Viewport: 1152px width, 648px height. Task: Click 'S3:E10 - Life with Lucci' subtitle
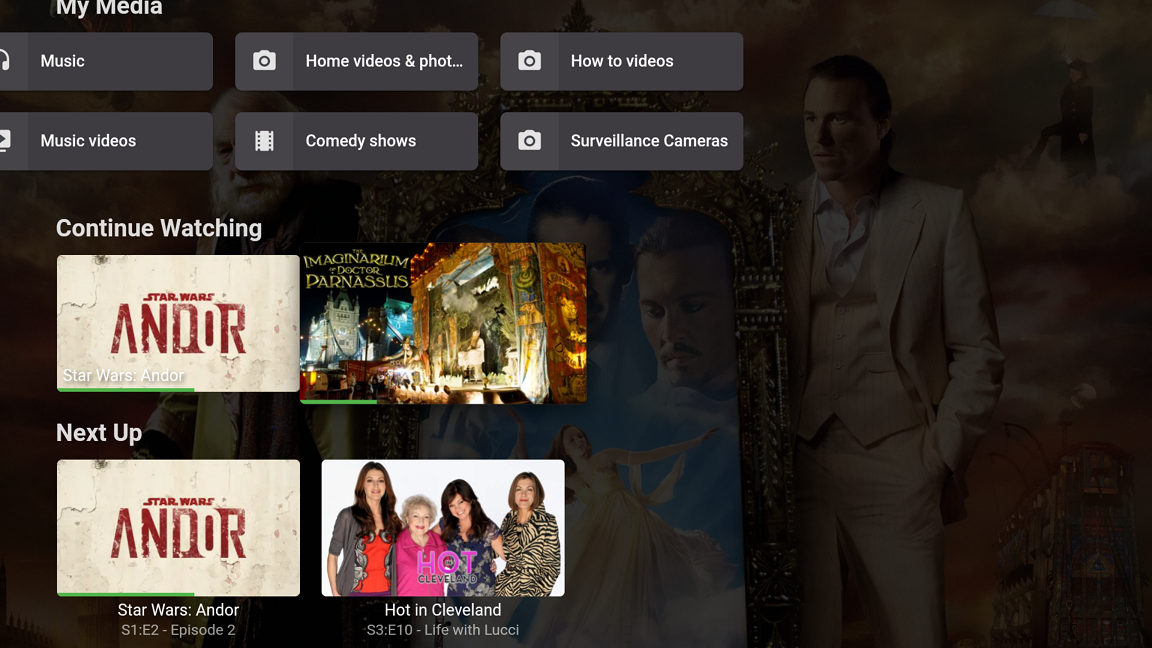(443, 630)
